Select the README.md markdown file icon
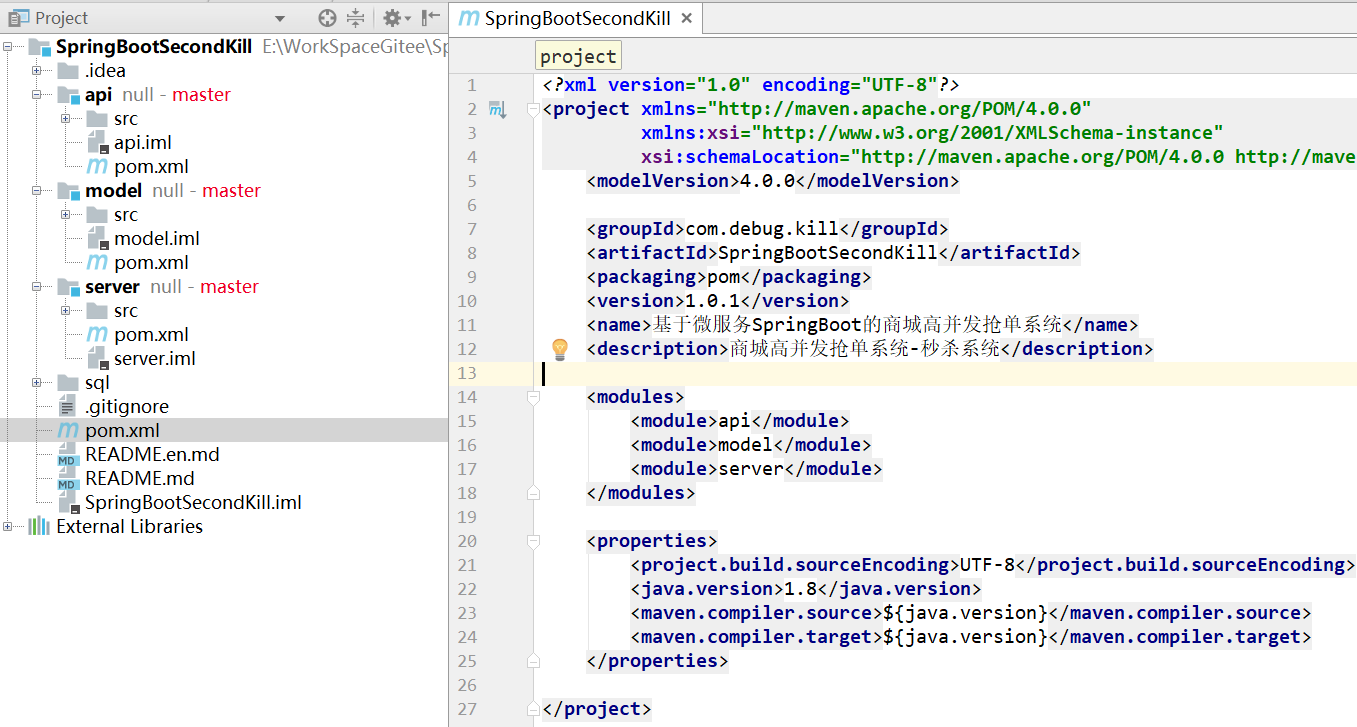The width and height of the screenshot is (1357, 727). pyautogui.click(x=68, y=479)
